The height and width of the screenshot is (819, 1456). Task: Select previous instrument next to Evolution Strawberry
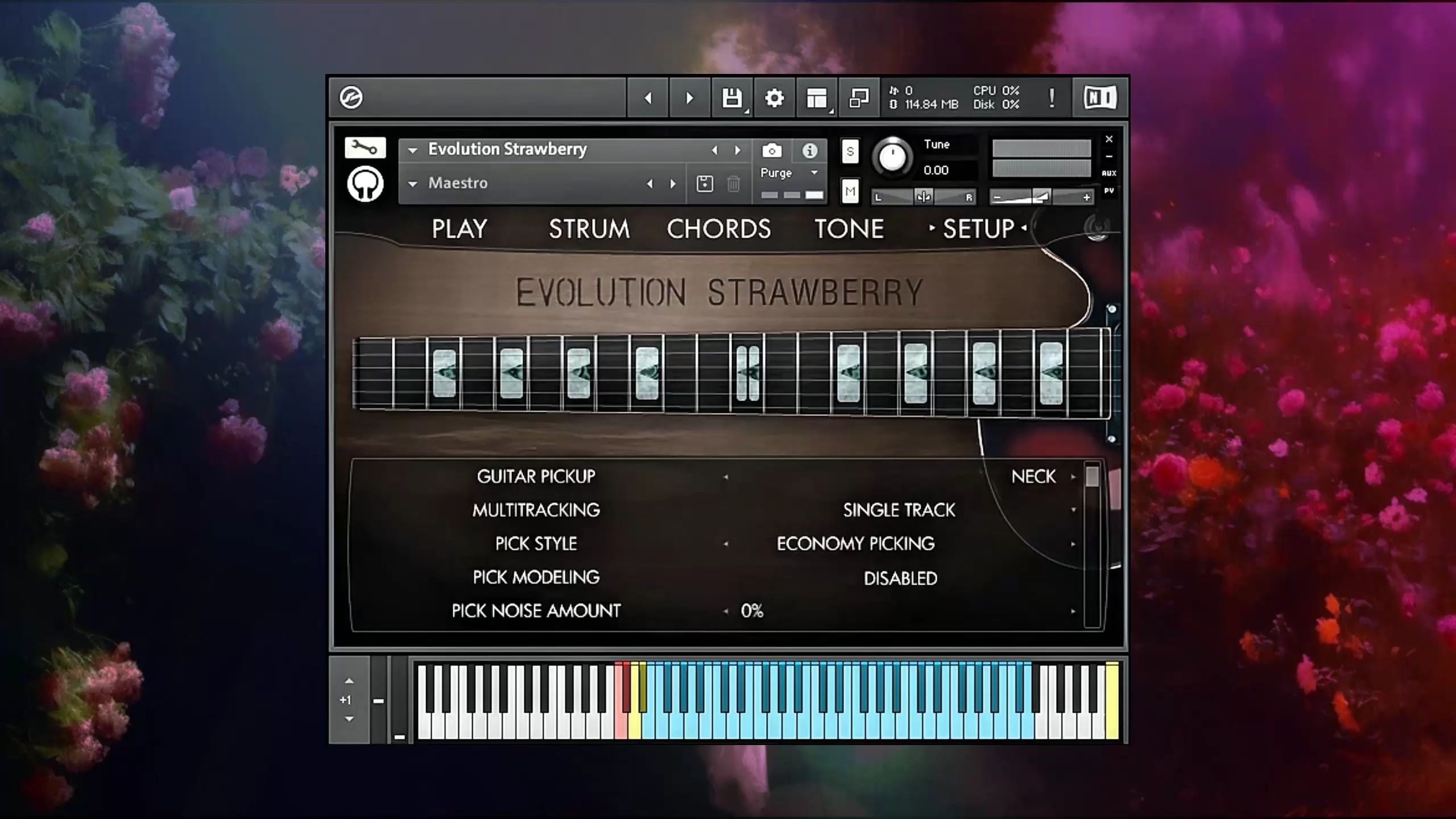coord(714,150)
